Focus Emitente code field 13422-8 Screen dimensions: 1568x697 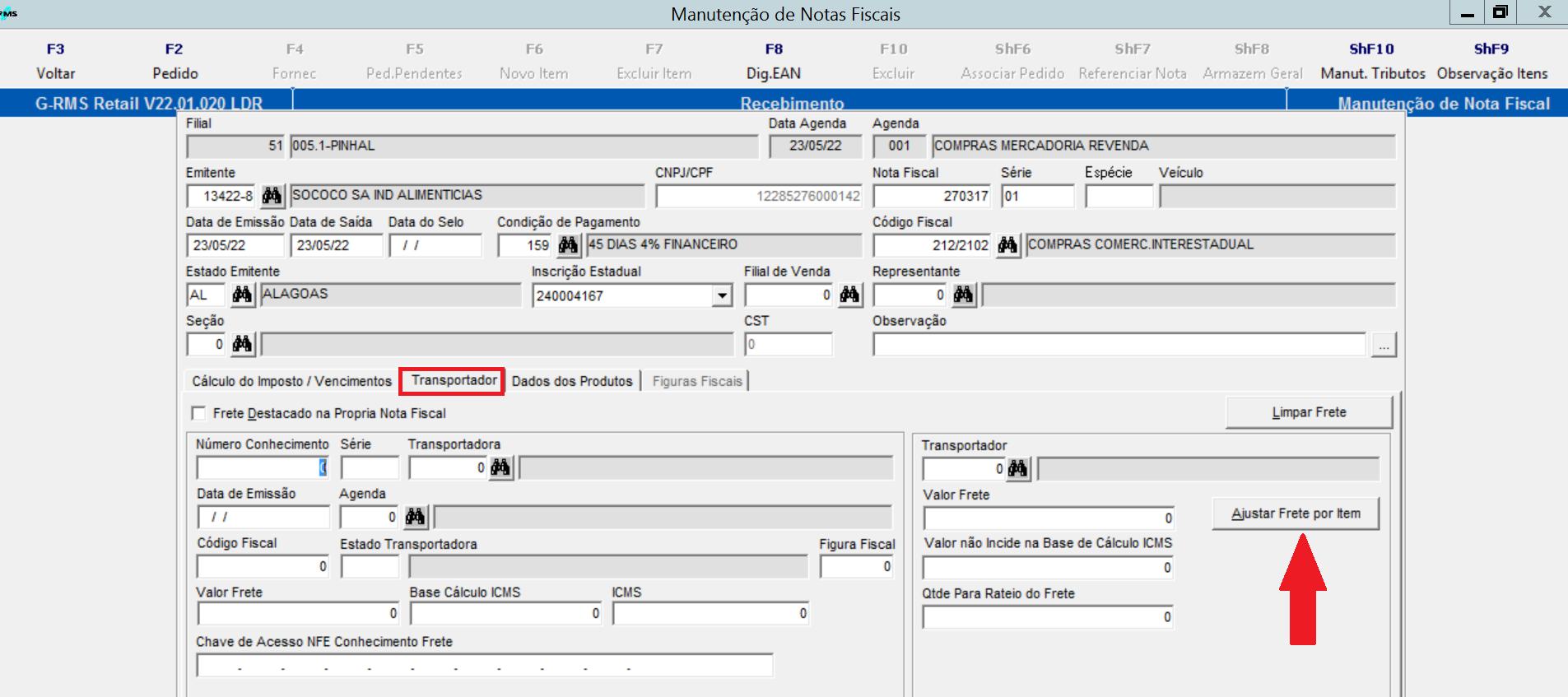[x=221, y=196]
